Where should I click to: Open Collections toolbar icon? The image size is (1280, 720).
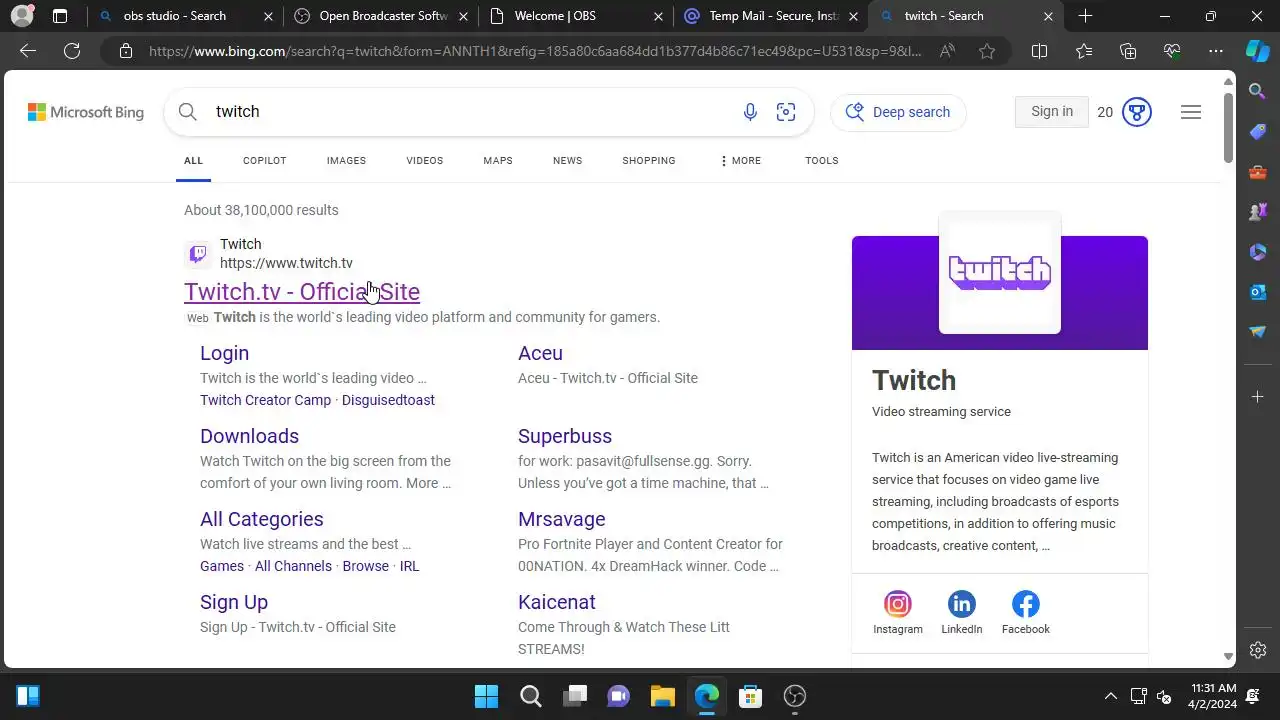click(x=1128, y=51)
